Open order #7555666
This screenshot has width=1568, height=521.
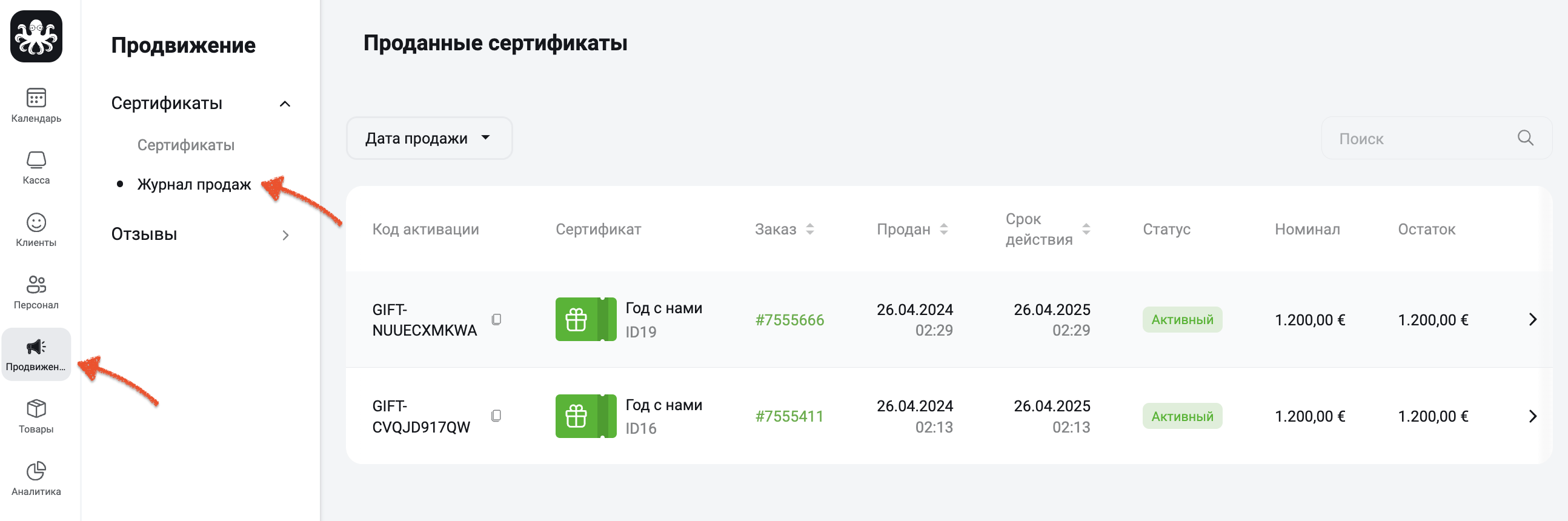pyautogui.click(x=789, y=319)
